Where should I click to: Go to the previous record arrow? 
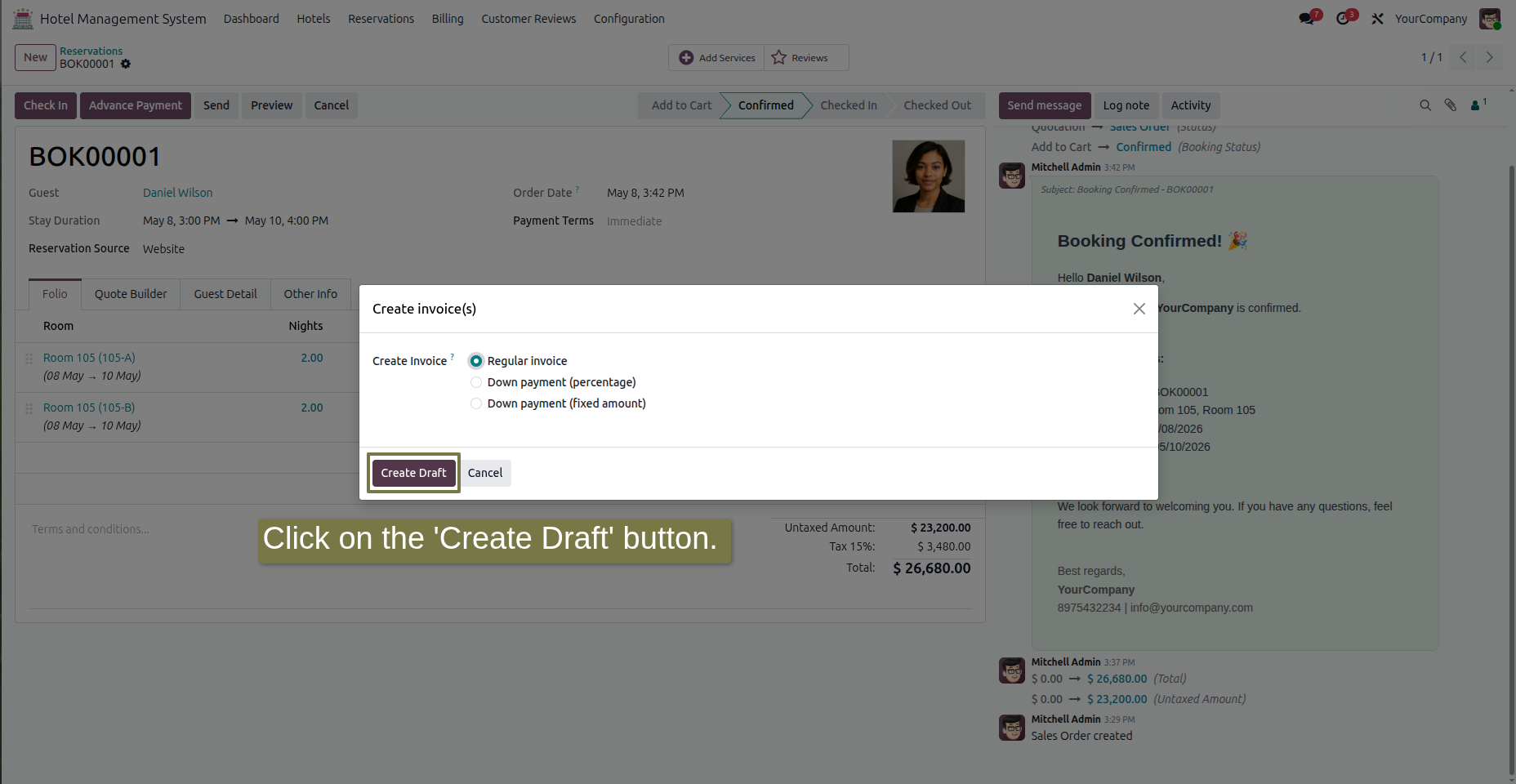(1463, 57)
